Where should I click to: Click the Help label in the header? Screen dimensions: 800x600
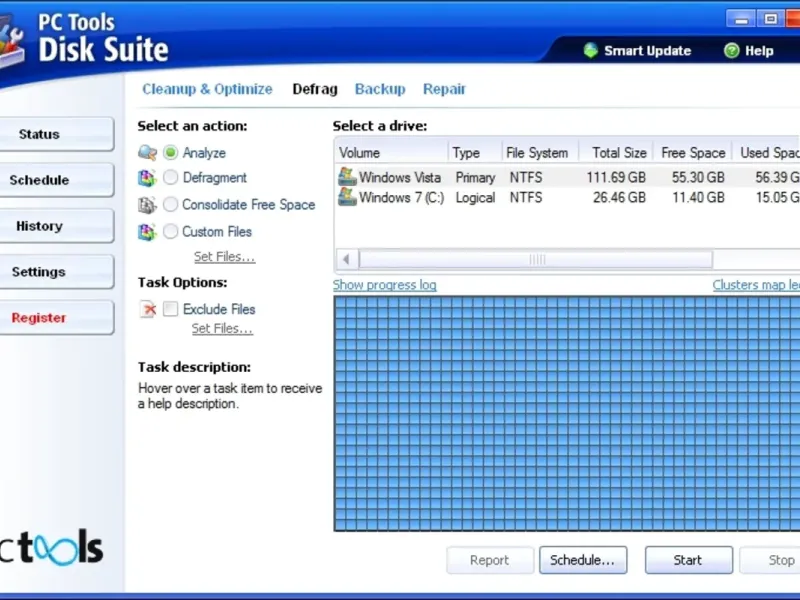coord(759,51)
